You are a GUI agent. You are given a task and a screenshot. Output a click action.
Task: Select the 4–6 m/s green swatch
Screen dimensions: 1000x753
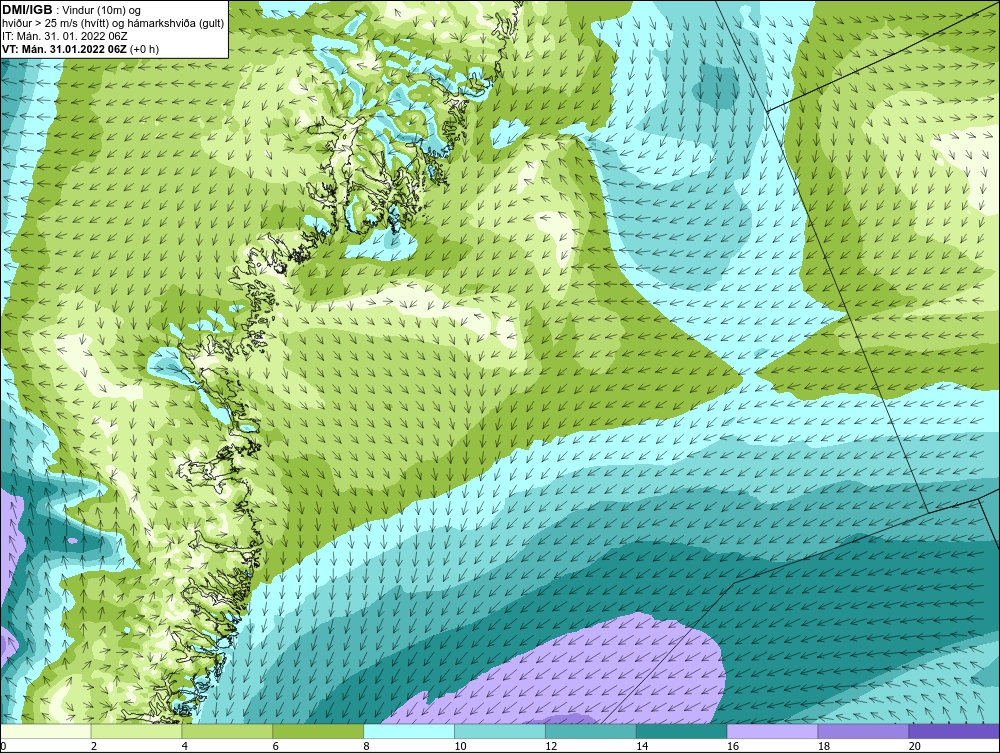click(x=227, y=731)
